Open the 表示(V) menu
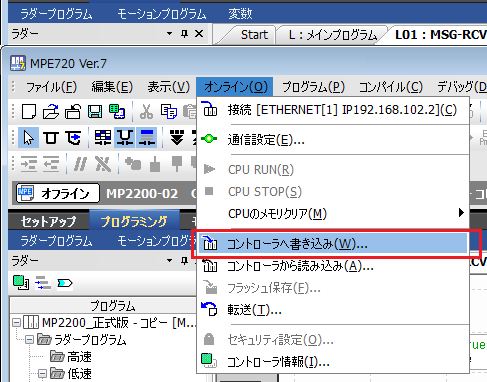The image size is (487, 382). [169, 87]
